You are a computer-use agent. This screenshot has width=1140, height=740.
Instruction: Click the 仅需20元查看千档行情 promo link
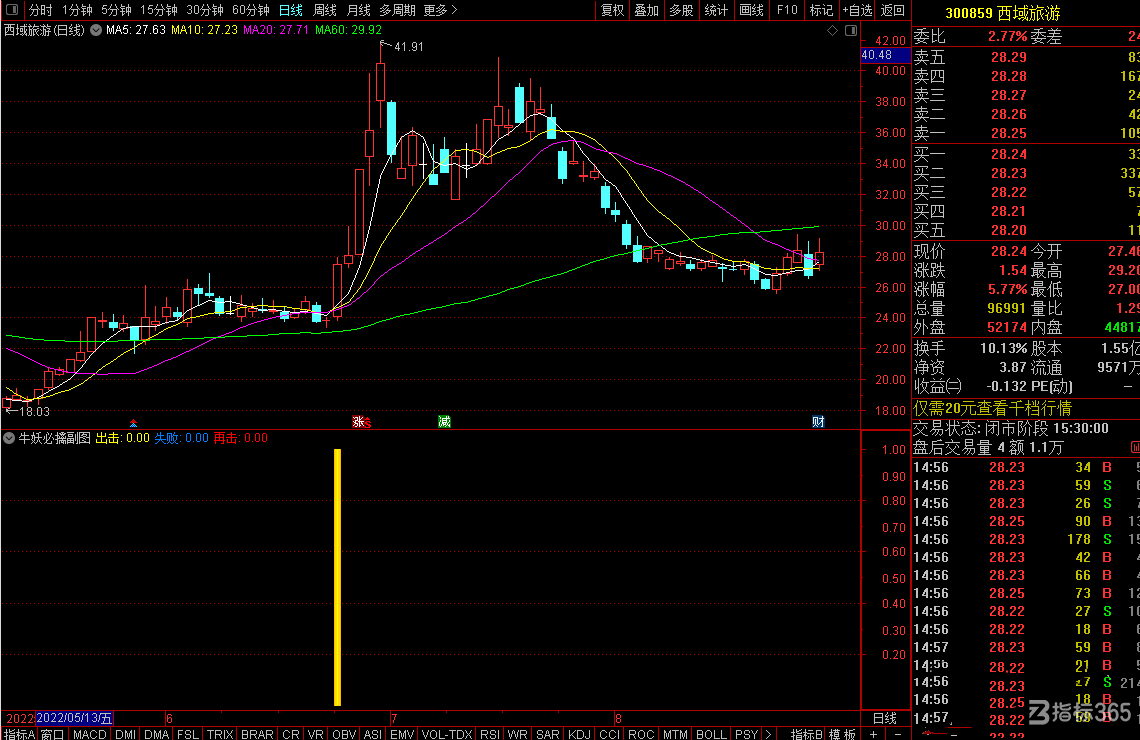click(992, 409)
